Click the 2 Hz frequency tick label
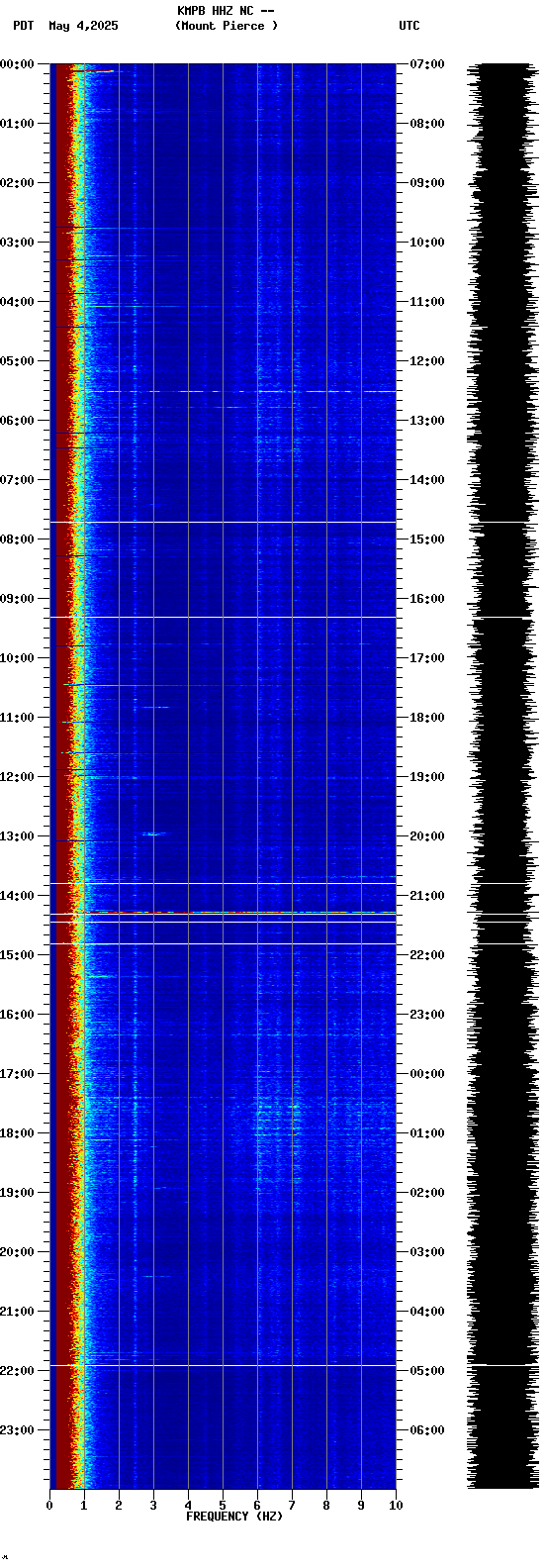 pyautogui.click(x=119, y=1506)
